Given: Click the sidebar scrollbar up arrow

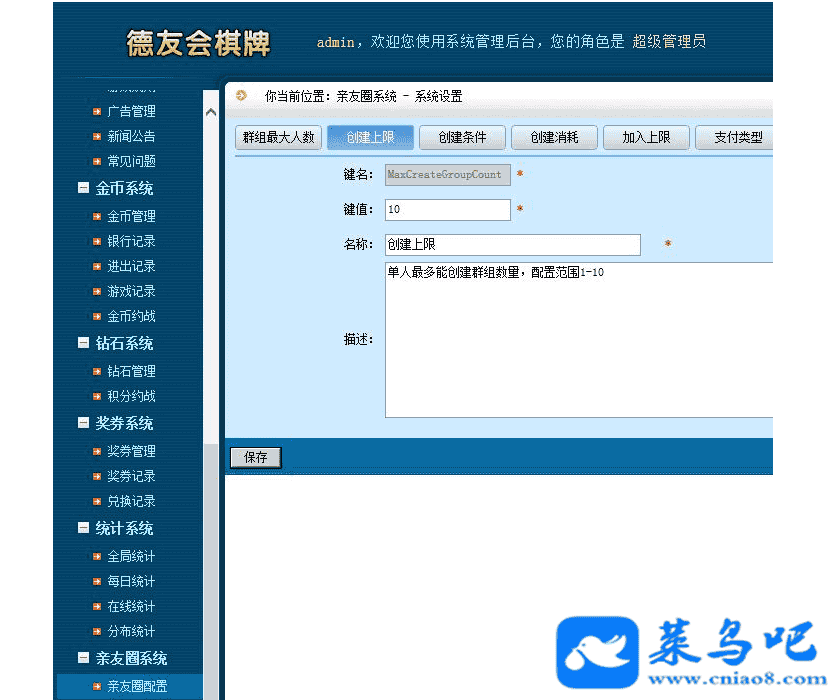Looking at the screenshot, I should coord(211,112).
